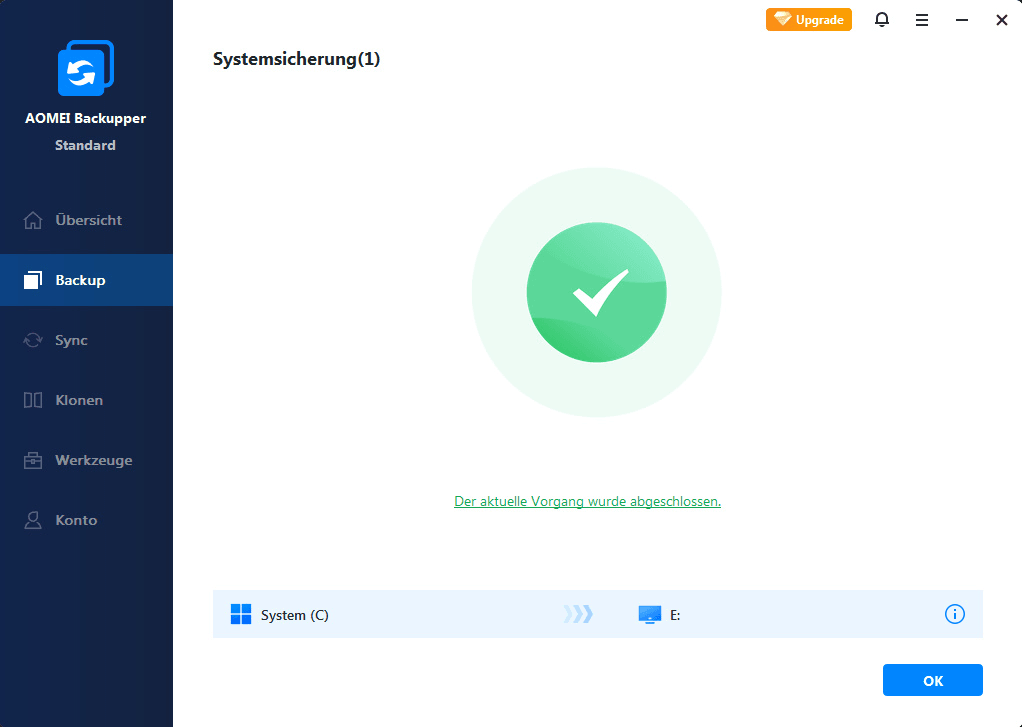Close the AOMEI Backupper window
Viewport: 1022px width, 727px height.
pos(1002,20)
